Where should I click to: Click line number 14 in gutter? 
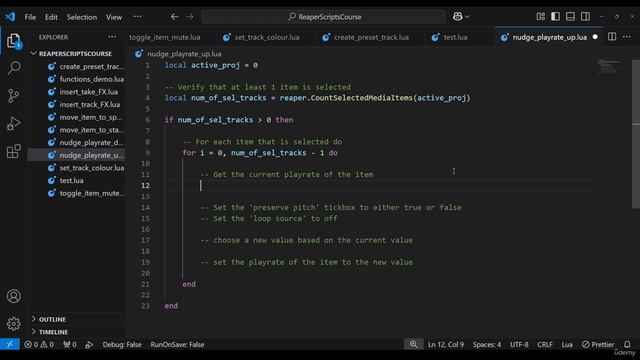point(145,207)
